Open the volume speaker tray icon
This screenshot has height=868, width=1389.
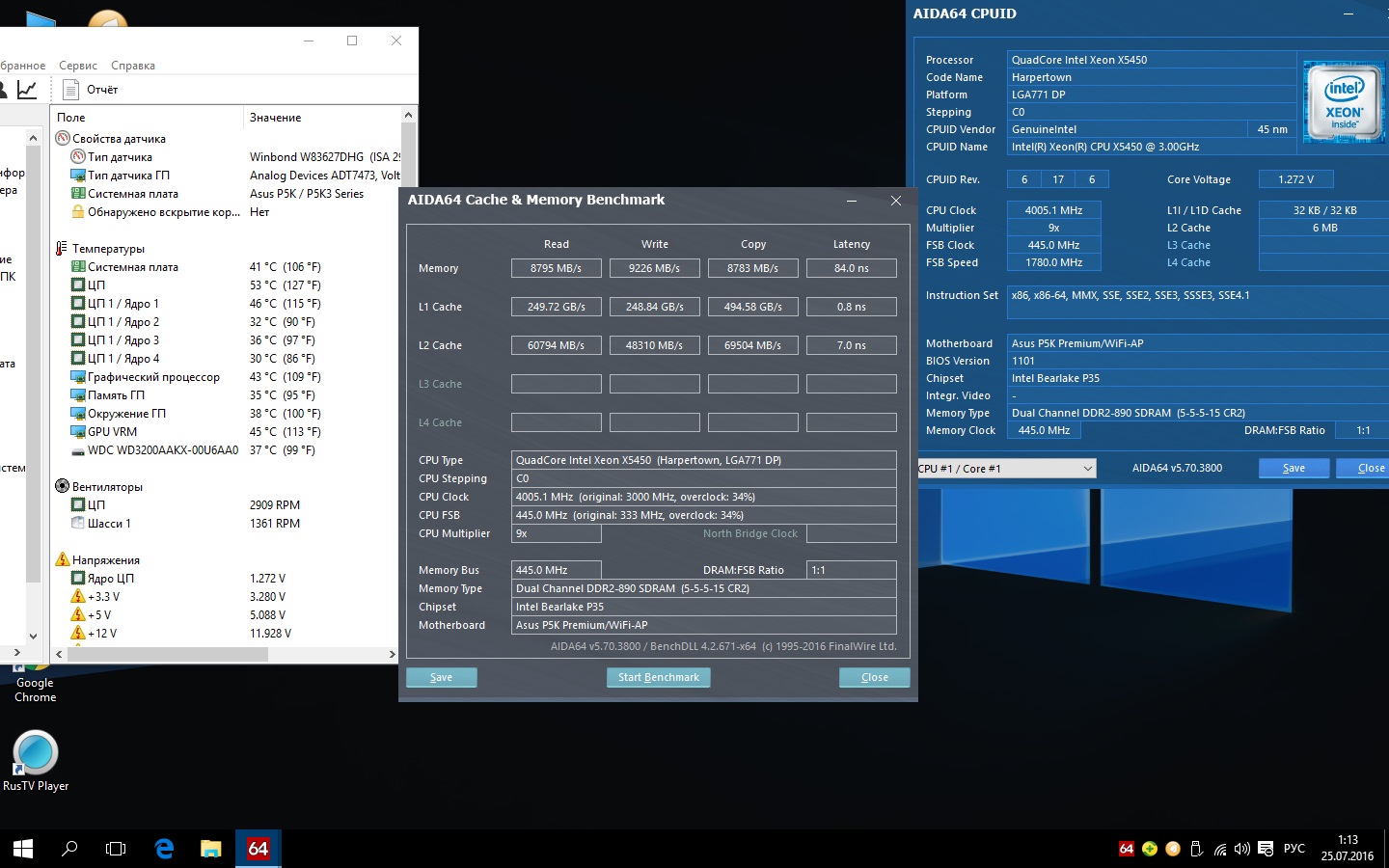tap(1242, 849)
